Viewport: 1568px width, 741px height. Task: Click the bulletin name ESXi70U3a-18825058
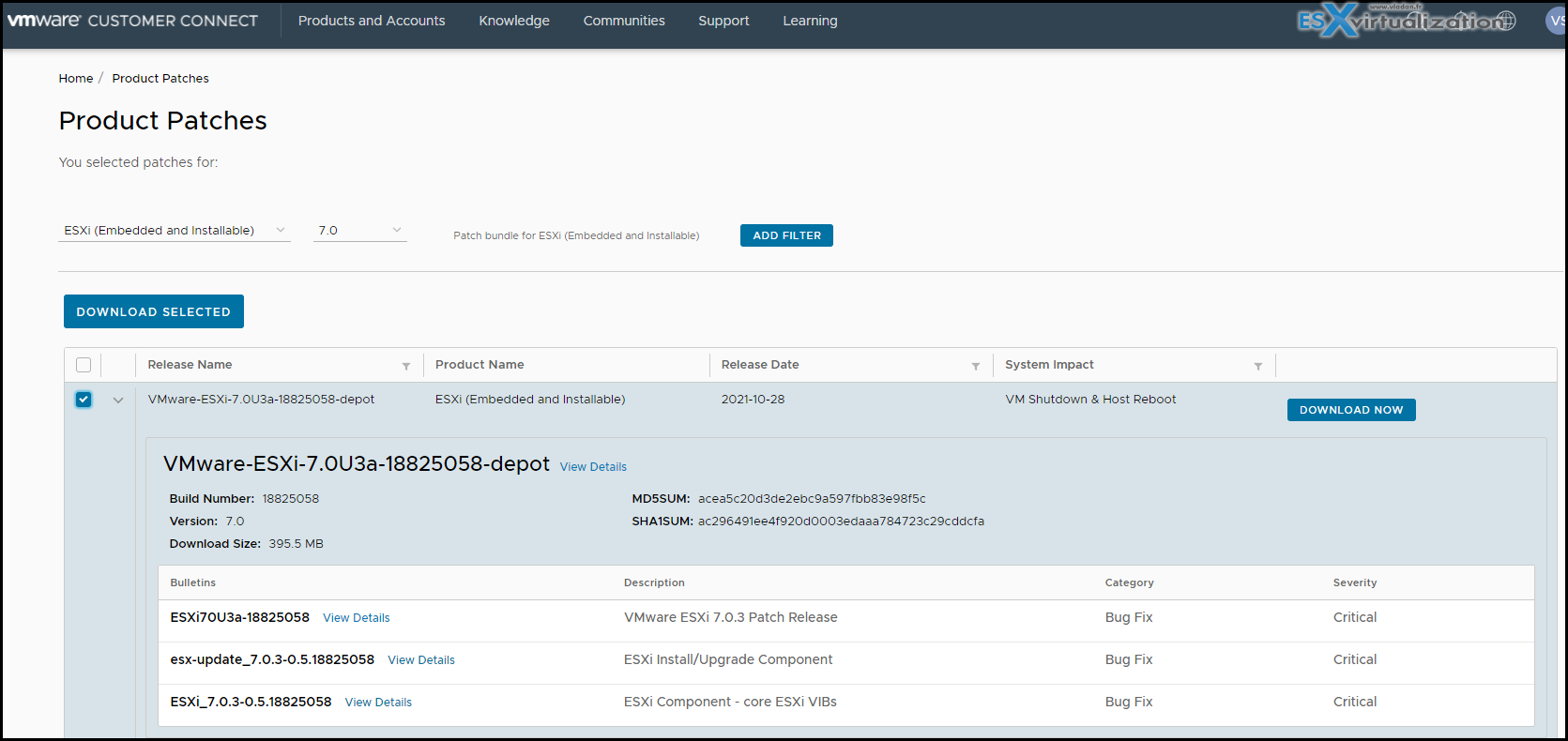(239, 617)
